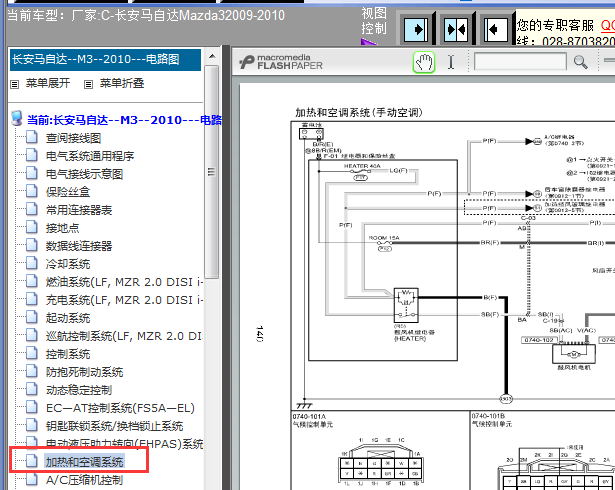Screen dimensions: 615x490
Task: Expand all menus via 菜单展开
Action: point(48,83)
